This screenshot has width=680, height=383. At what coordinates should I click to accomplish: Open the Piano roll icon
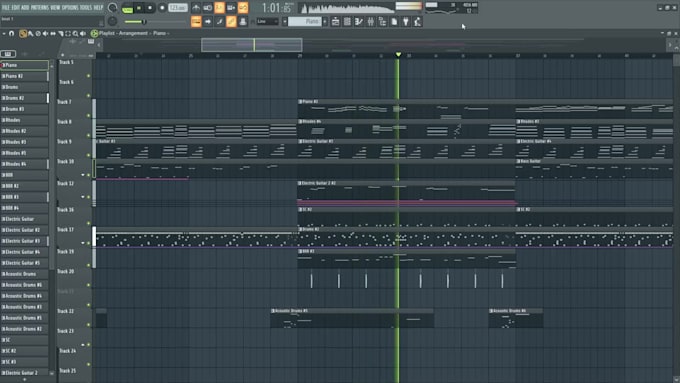(x=359, y=21)
